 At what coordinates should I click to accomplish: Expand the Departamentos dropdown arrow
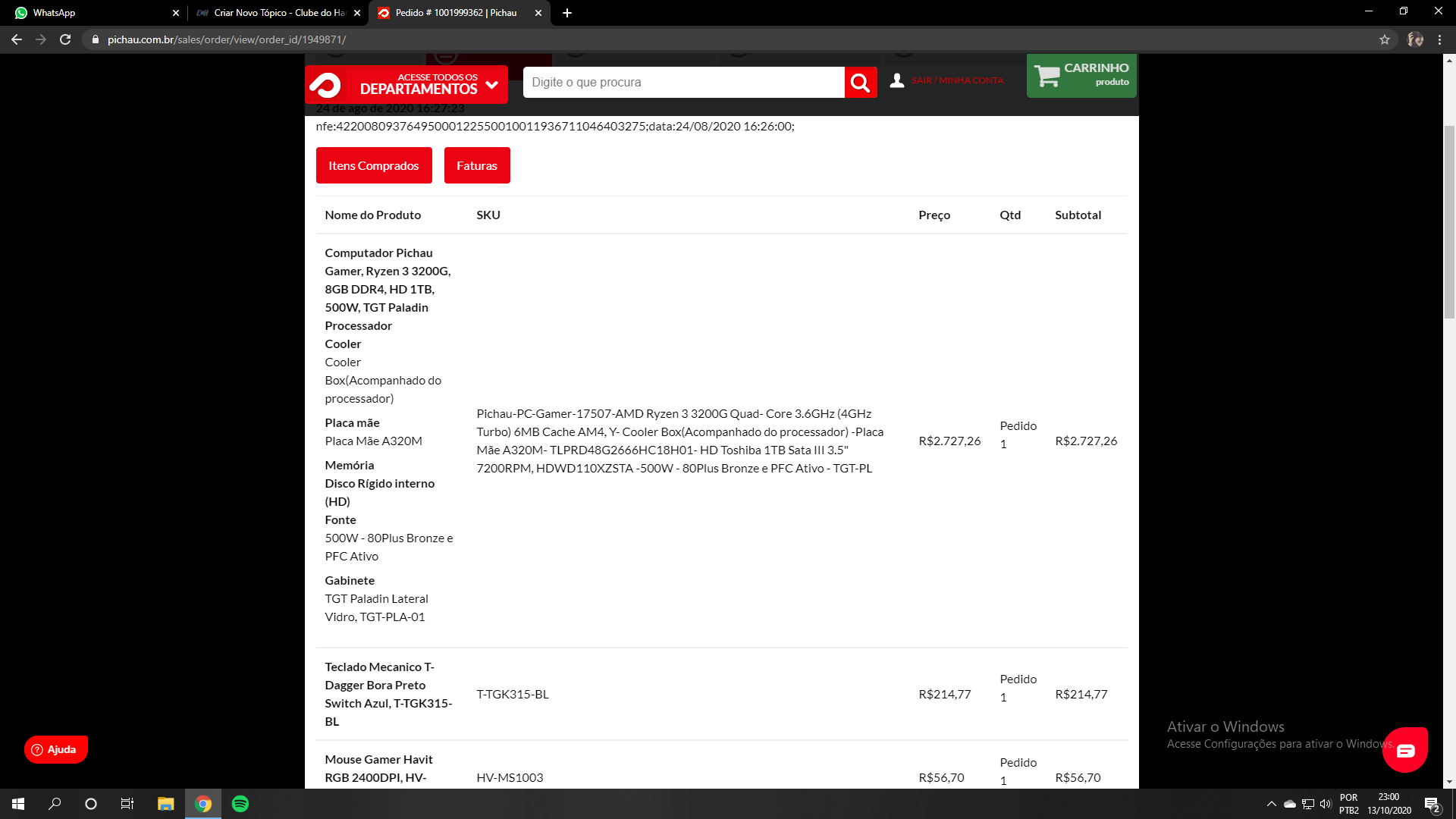tap(492, 84)
